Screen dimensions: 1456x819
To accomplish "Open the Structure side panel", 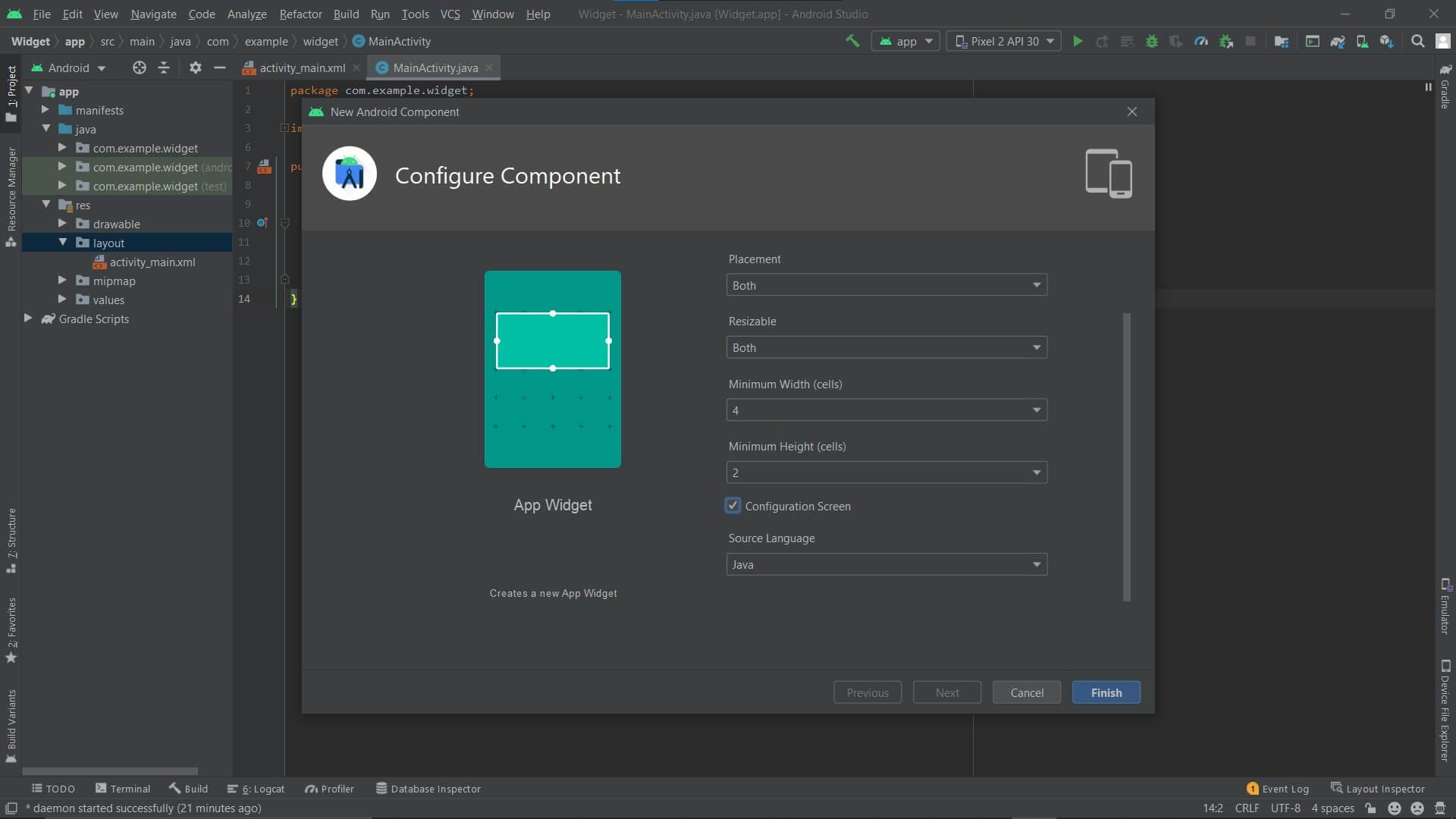I will click(x=11, y=540).
